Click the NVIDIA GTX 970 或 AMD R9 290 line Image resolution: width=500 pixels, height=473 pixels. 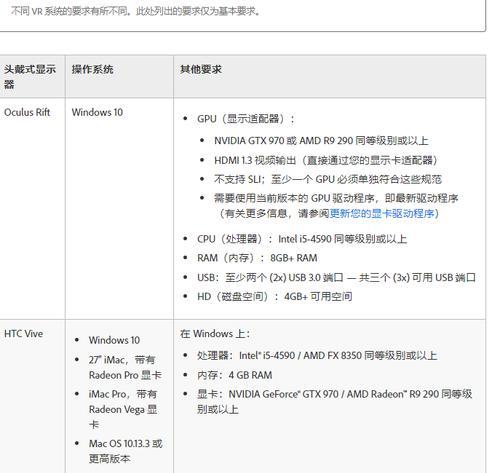[x=321, y=141]
